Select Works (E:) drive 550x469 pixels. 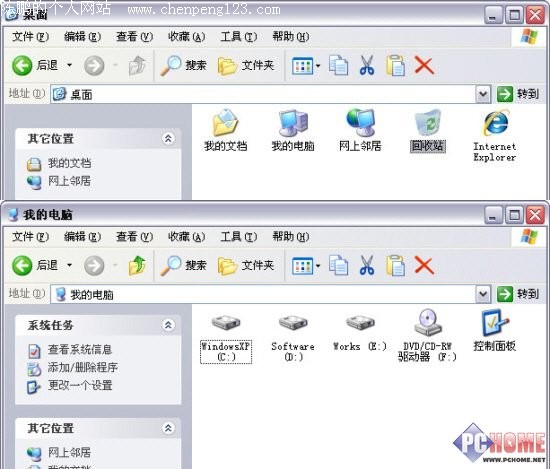(360, 333)
